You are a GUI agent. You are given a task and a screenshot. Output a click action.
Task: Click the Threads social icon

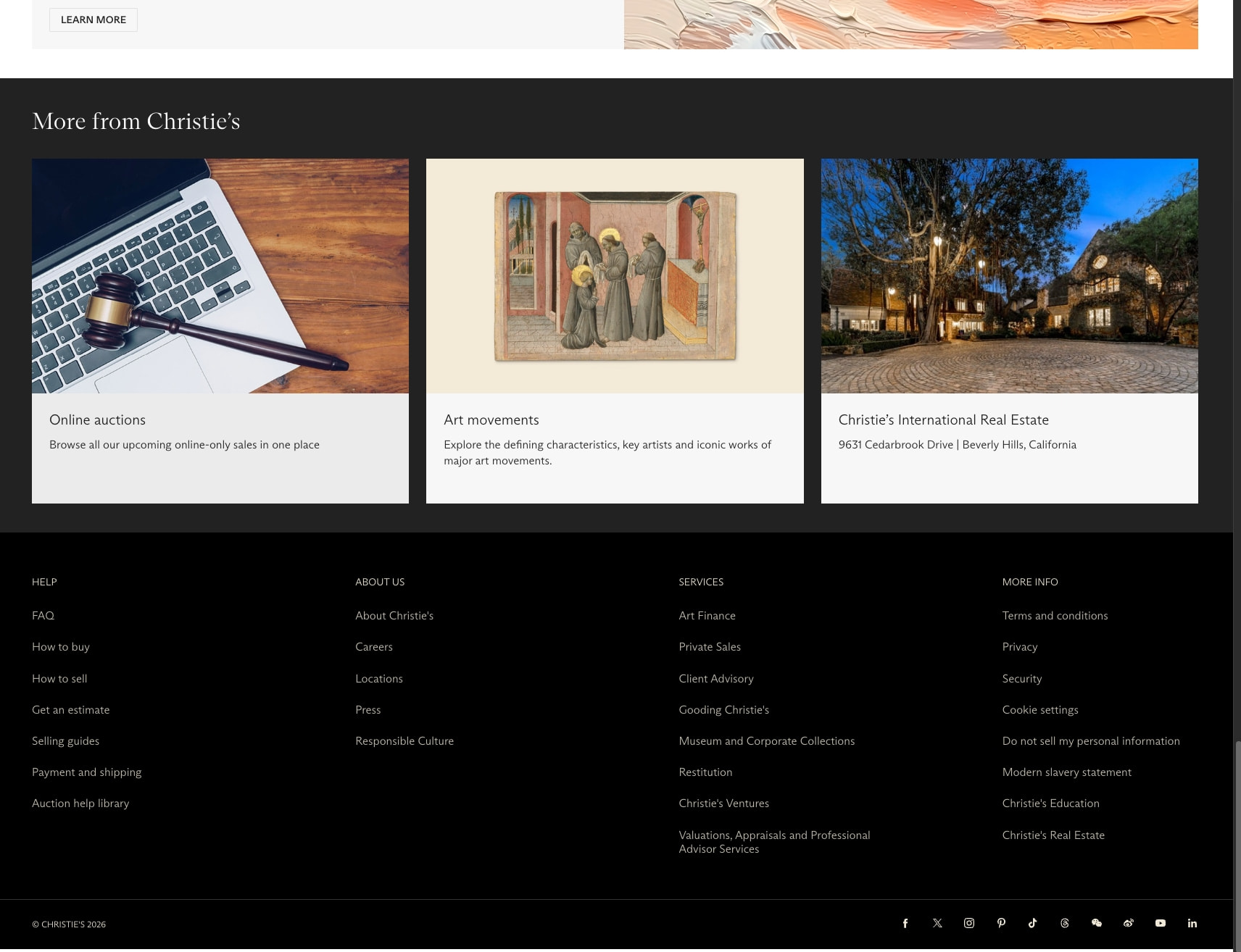1065,923
